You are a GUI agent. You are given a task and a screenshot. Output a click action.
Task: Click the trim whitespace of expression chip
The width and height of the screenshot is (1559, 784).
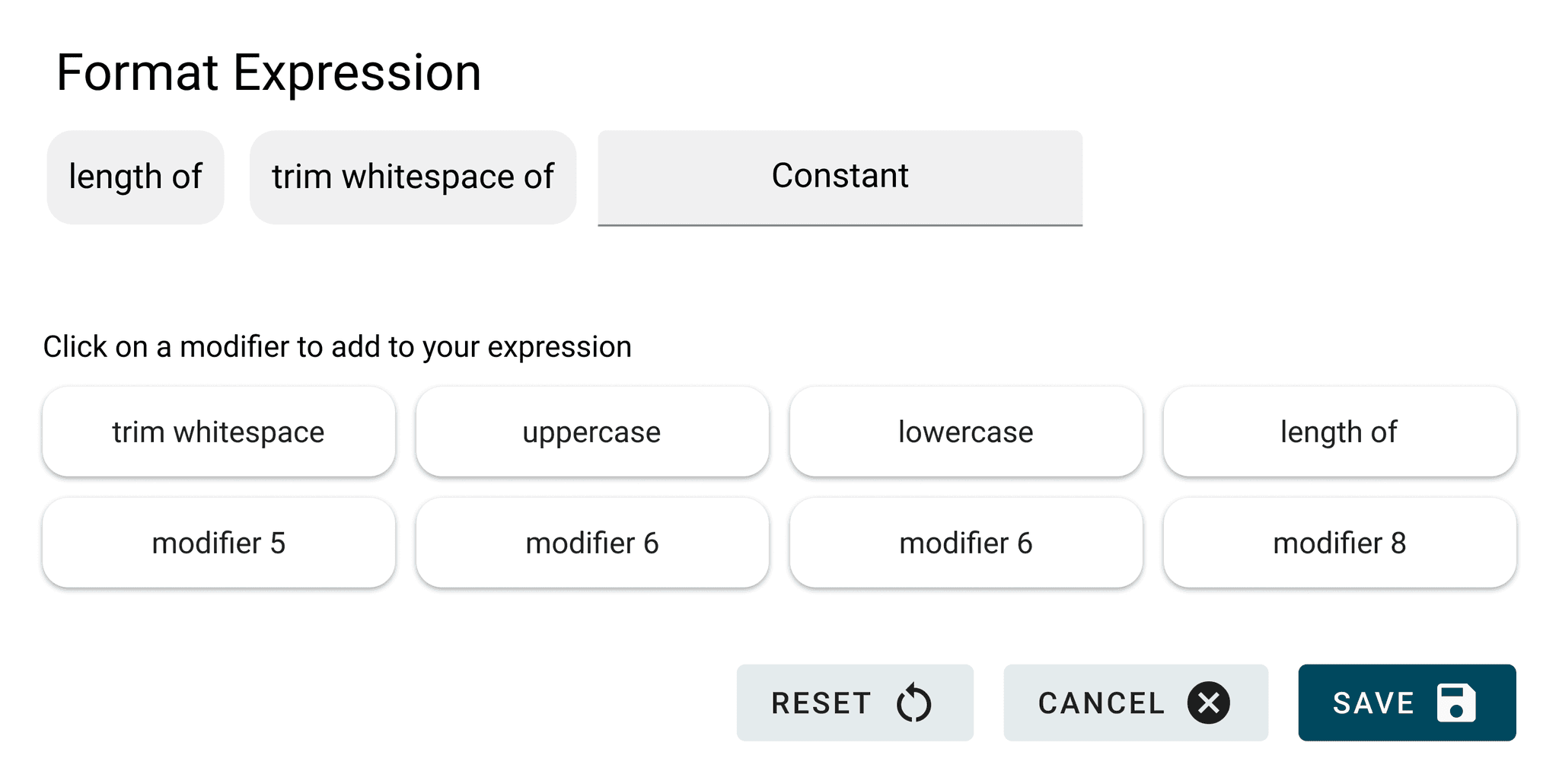(413, 177)
